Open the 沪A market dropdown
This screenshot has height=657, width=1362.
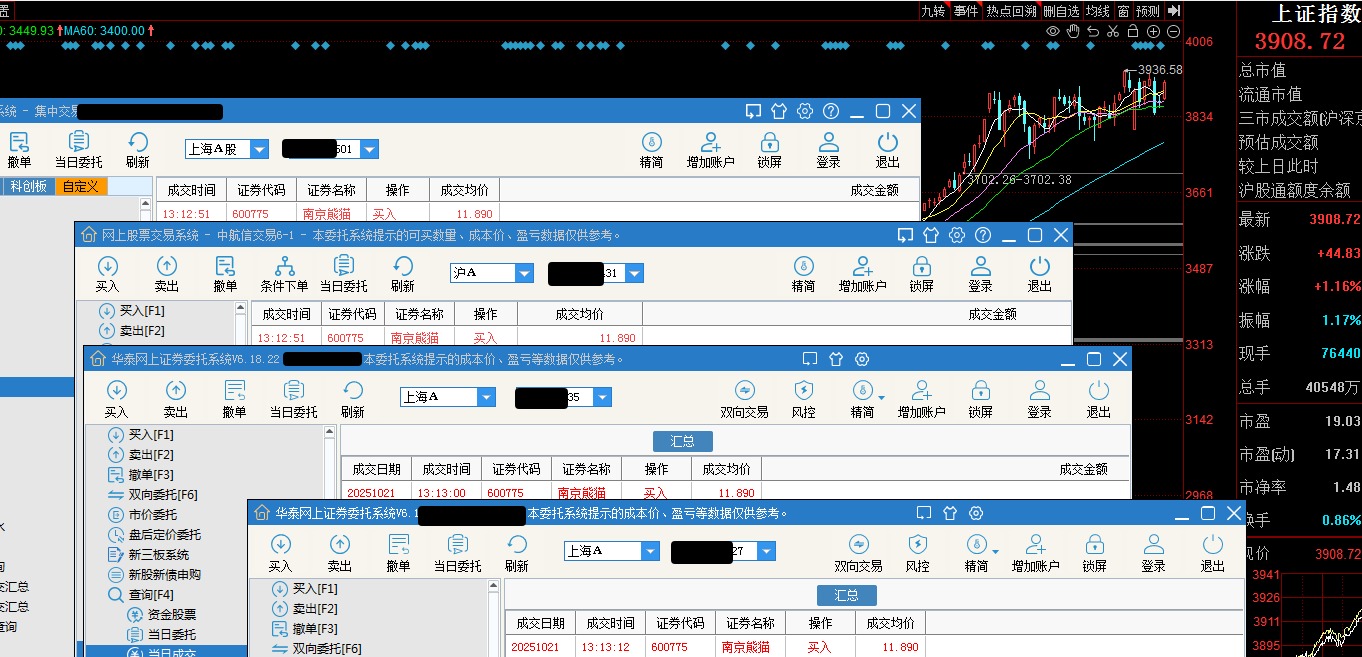[524, 273]
